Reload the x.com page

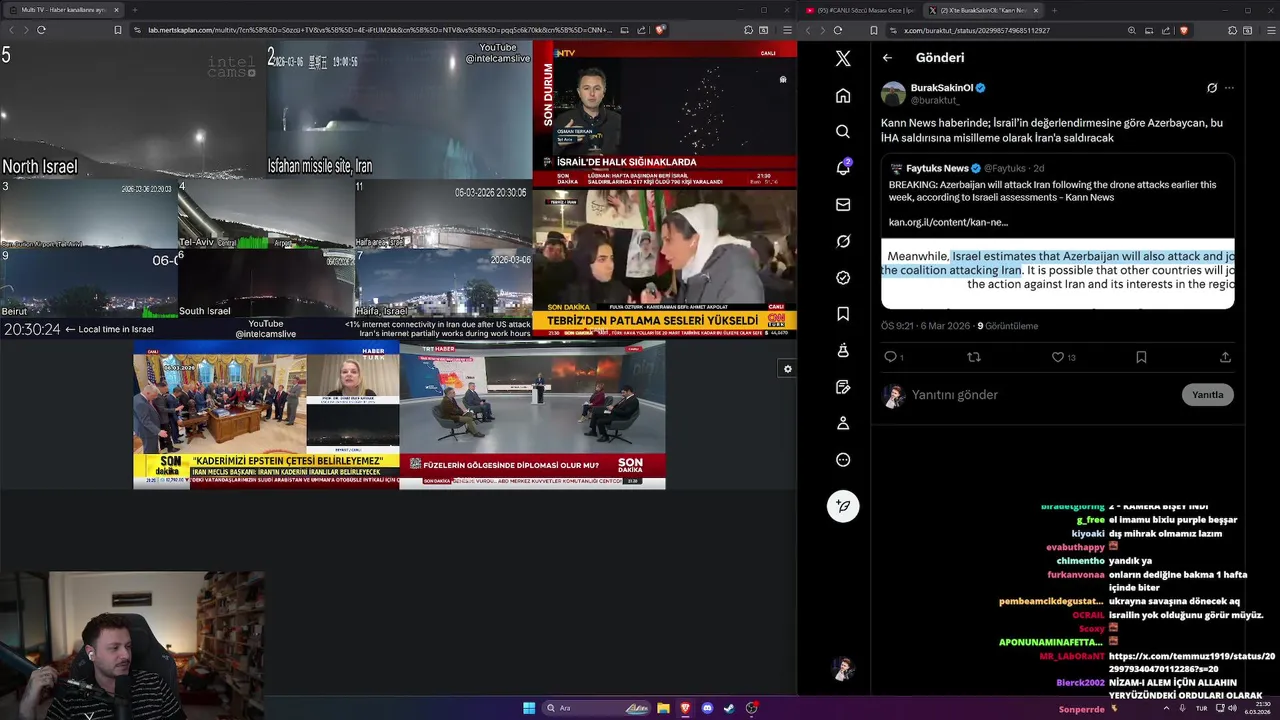click(838, 30)
